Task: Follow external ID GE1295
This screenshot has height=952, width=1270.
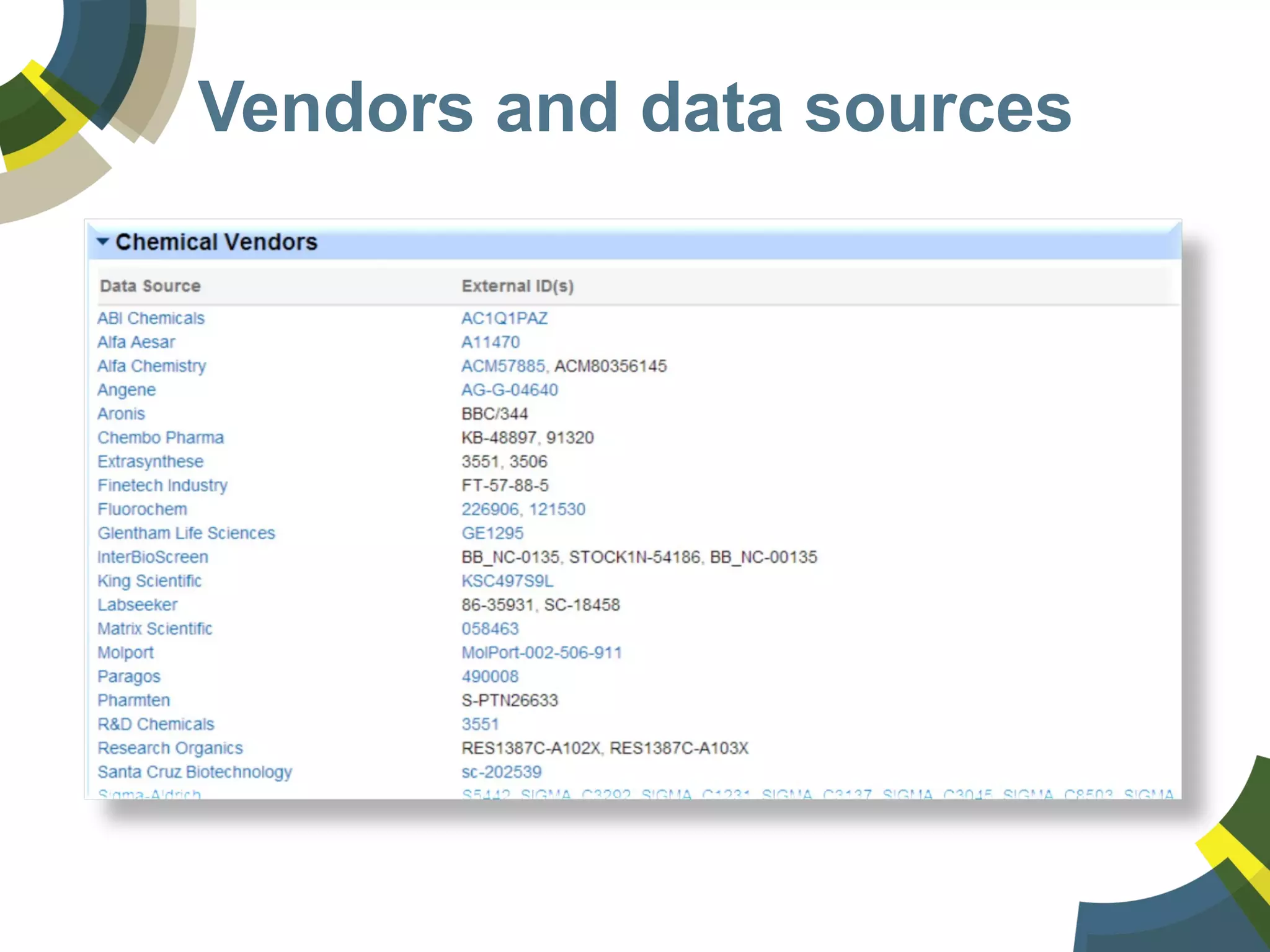Action: pos(492,533)
